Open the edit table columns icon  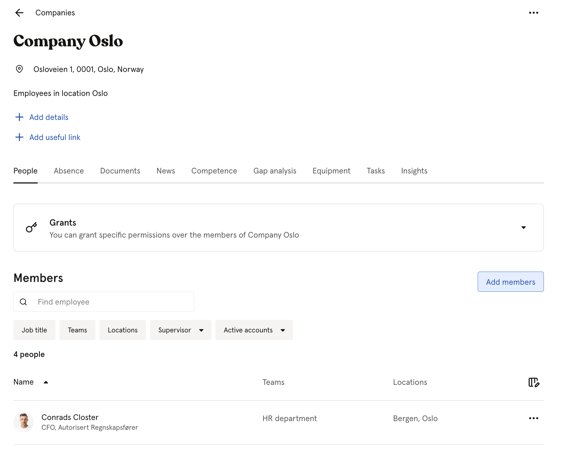534,382
